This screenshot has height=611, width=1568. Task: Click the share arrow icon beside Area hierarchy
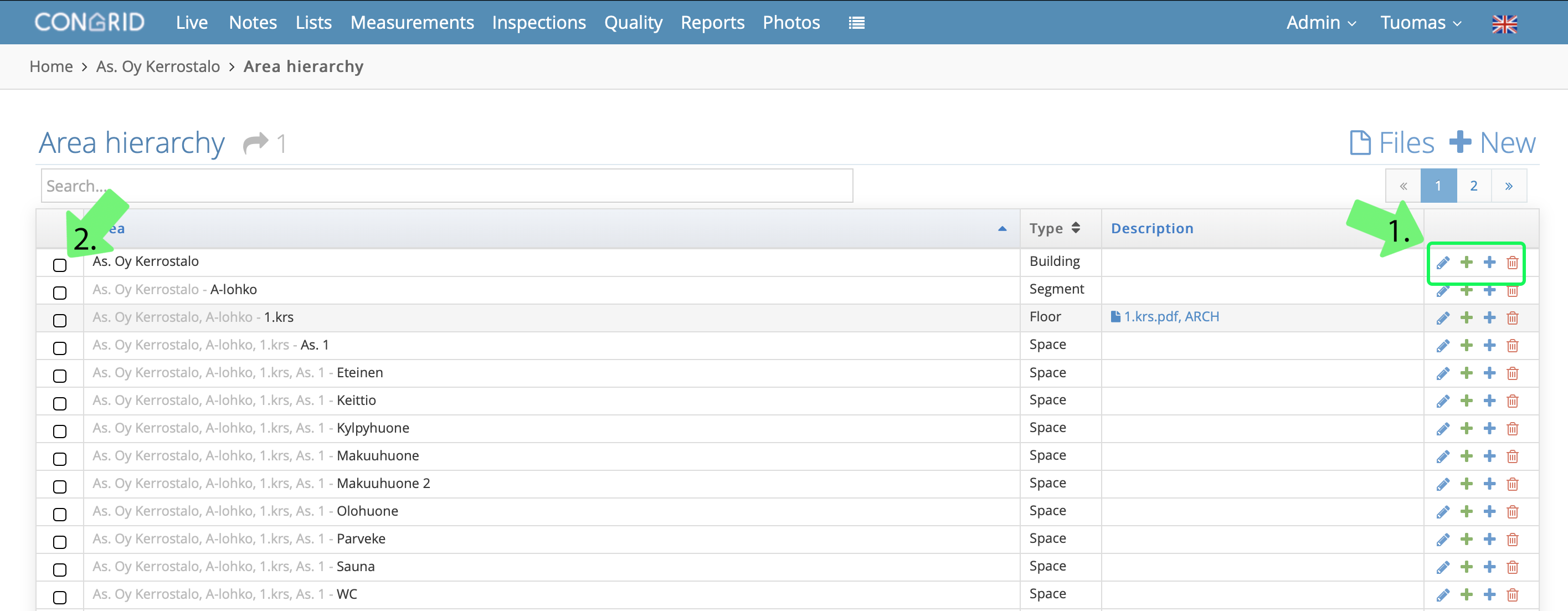(x=256, y=143)
